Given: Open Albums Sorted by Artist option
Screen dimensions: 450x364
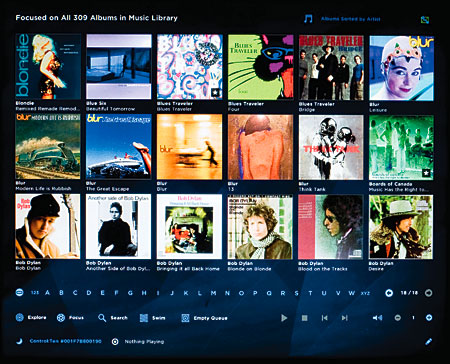Looking at the screenshot, I should pos(351,19).
